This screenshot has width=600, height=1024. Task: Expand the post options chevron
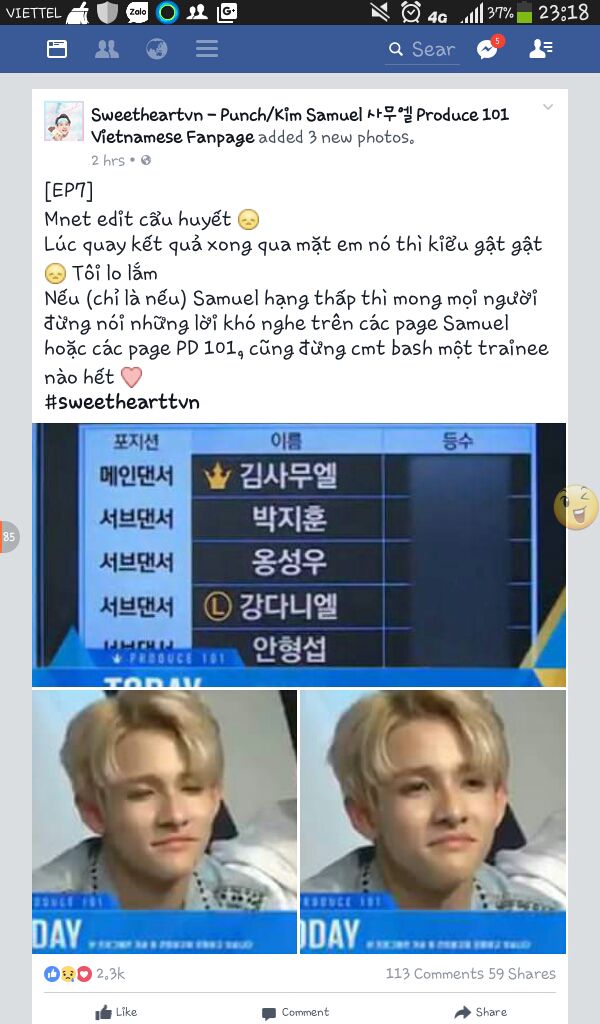click(548, 107)
